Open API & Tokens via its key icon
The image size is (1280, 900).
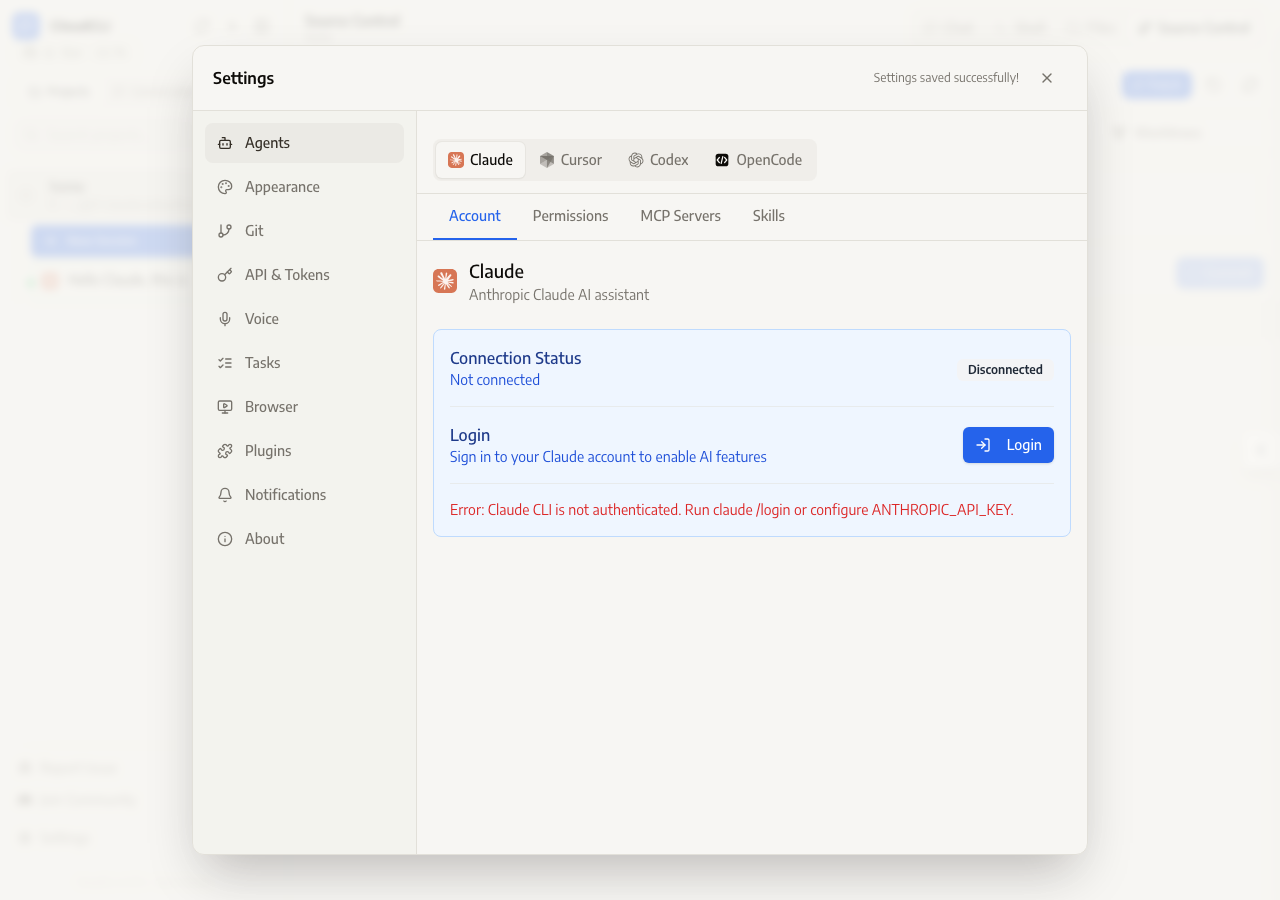pyautogui.click(x=225, y=275)
